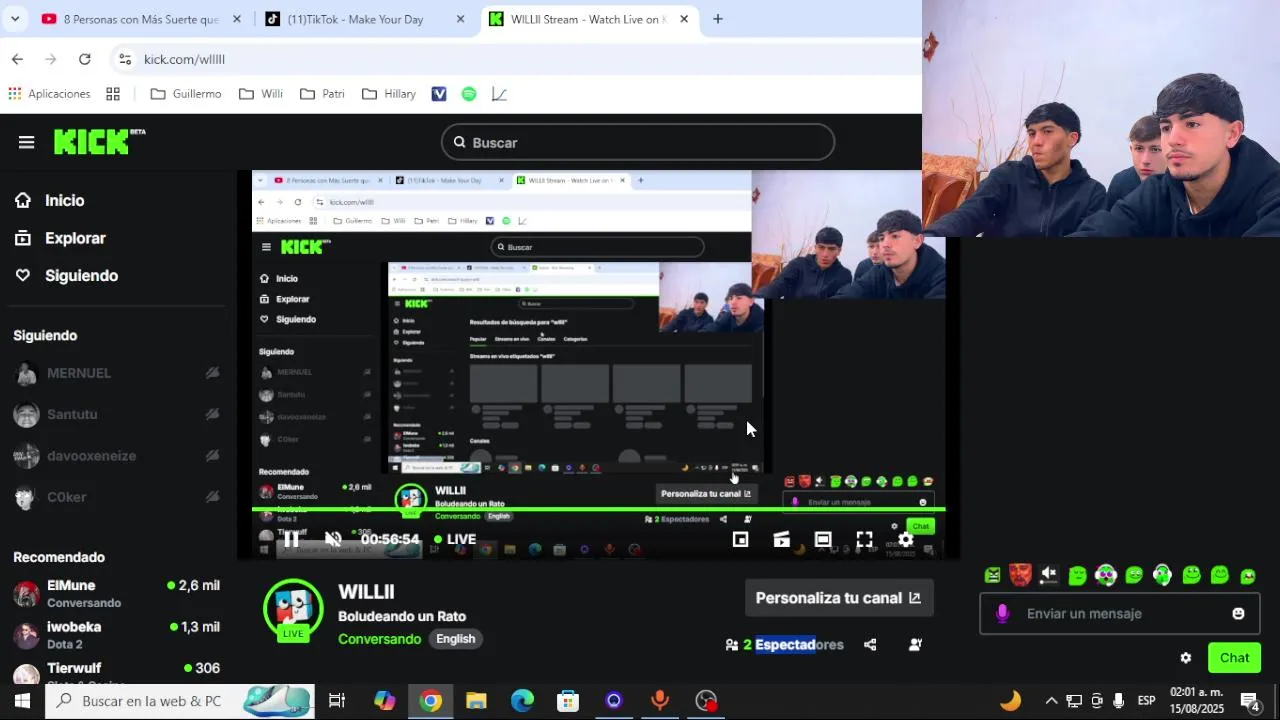The width and height of the screenshot is (1280, 720).
Task: Open recommended channel iwobeka
Action: tap(116, 635)
